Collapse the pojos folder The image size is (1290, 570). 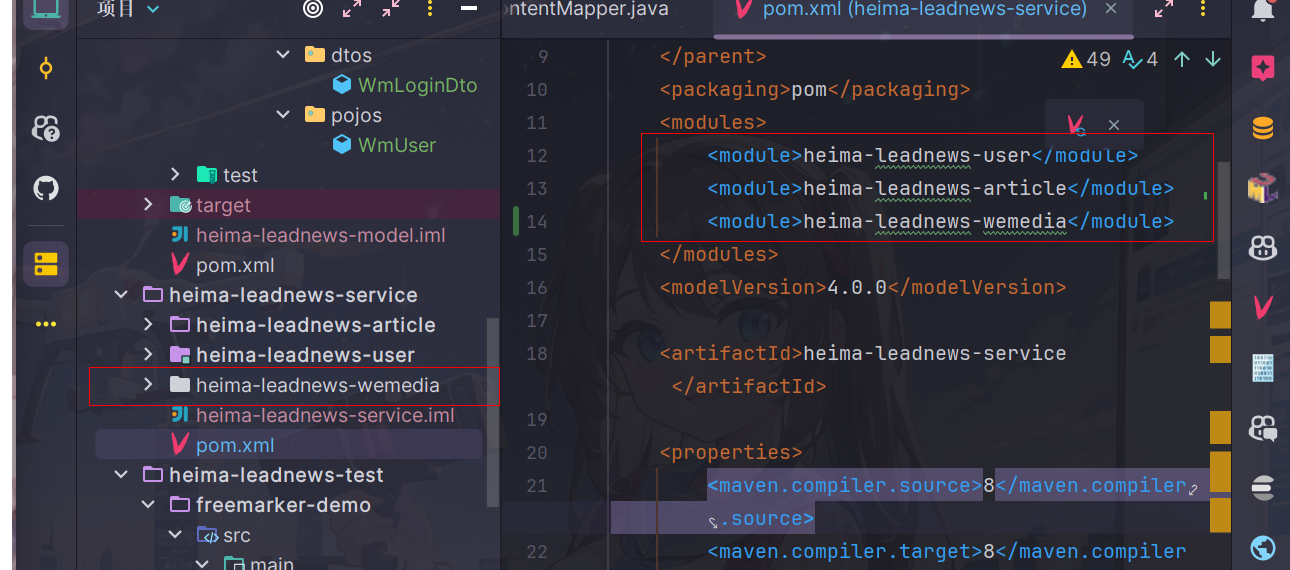(283, 115)
